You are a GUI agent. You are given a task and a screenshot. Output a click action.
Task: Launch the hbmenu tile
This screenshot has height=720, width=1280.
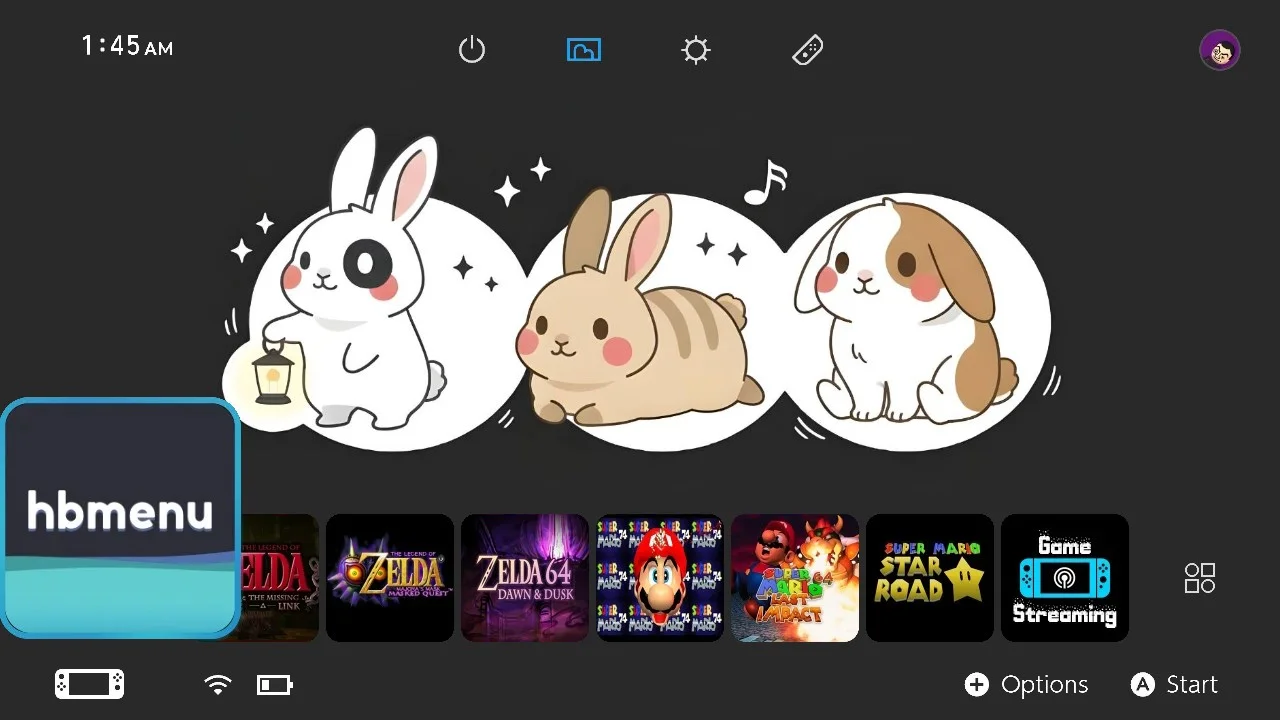(120, 518)
